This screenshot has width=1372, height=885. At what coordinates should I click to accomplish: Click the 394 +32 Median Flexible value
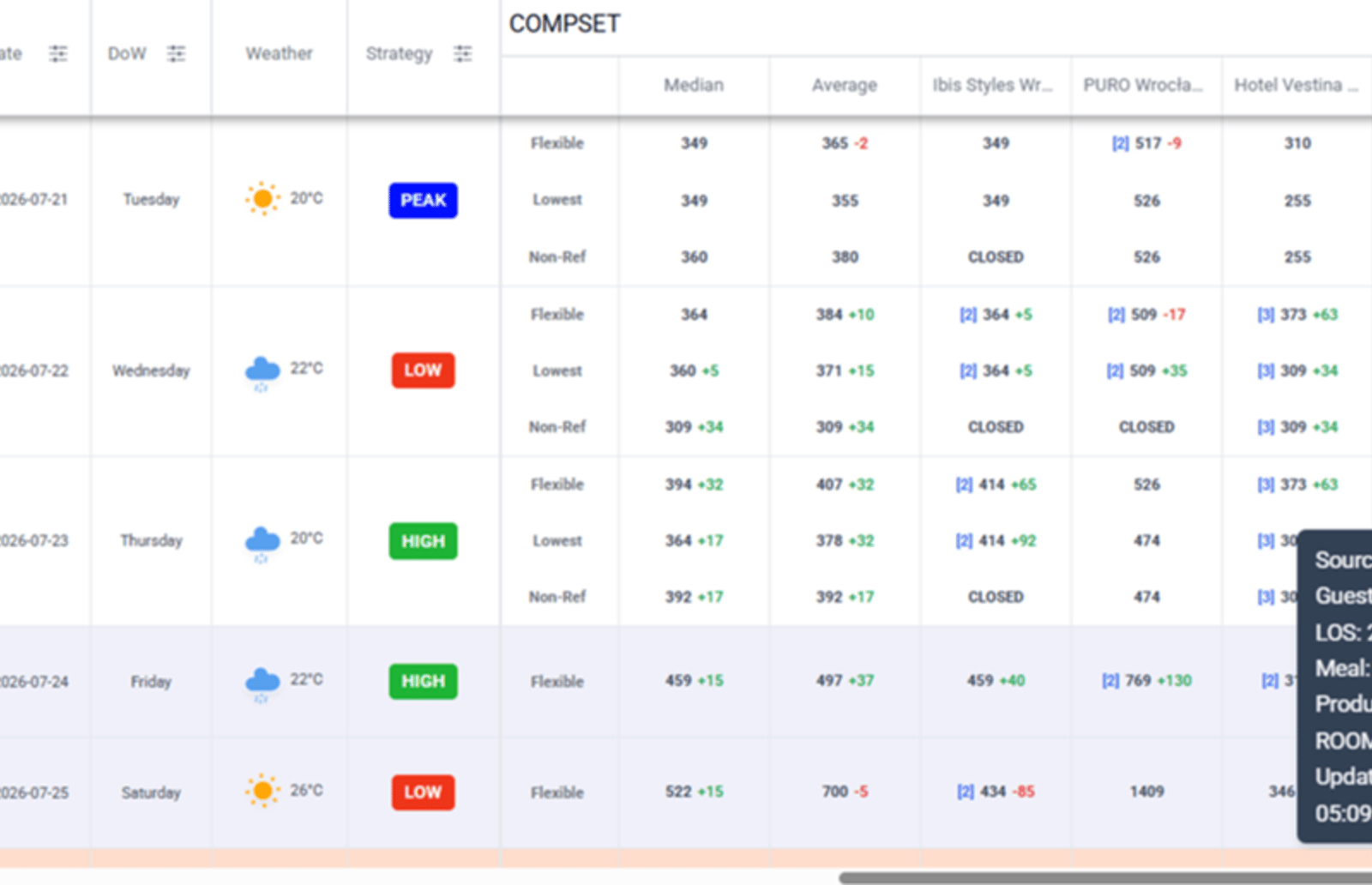coord(694,485)
